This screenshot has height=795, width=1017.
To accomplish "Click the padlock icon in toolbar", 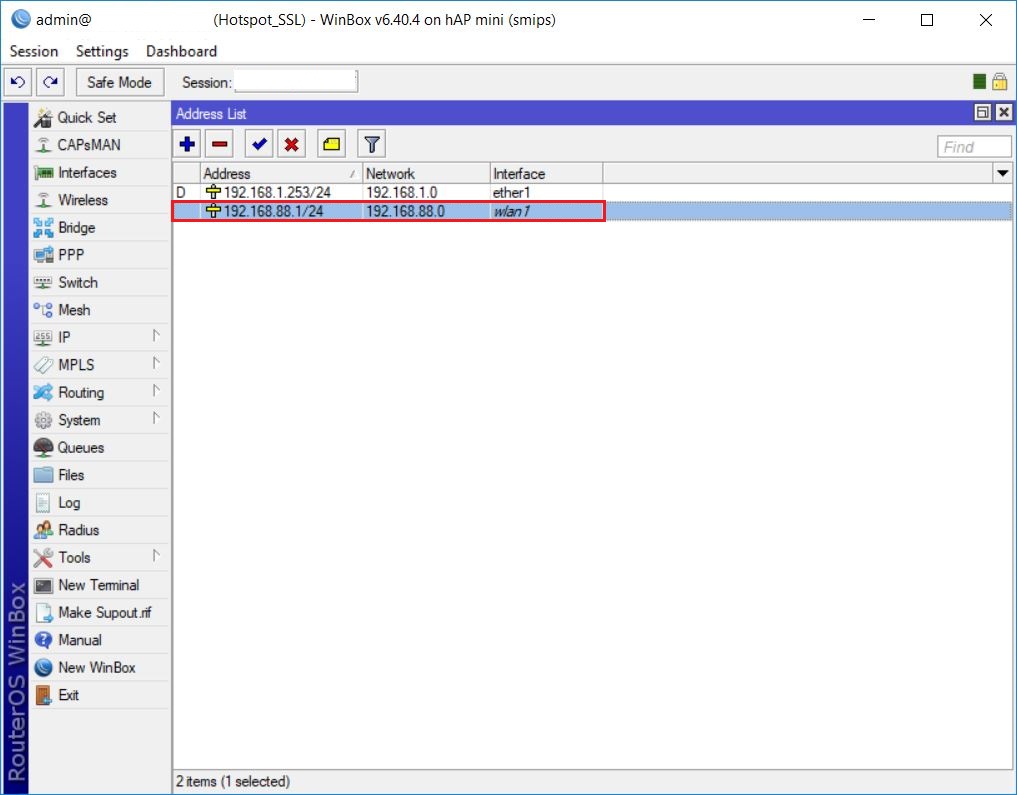I will tap(1000, 81).
